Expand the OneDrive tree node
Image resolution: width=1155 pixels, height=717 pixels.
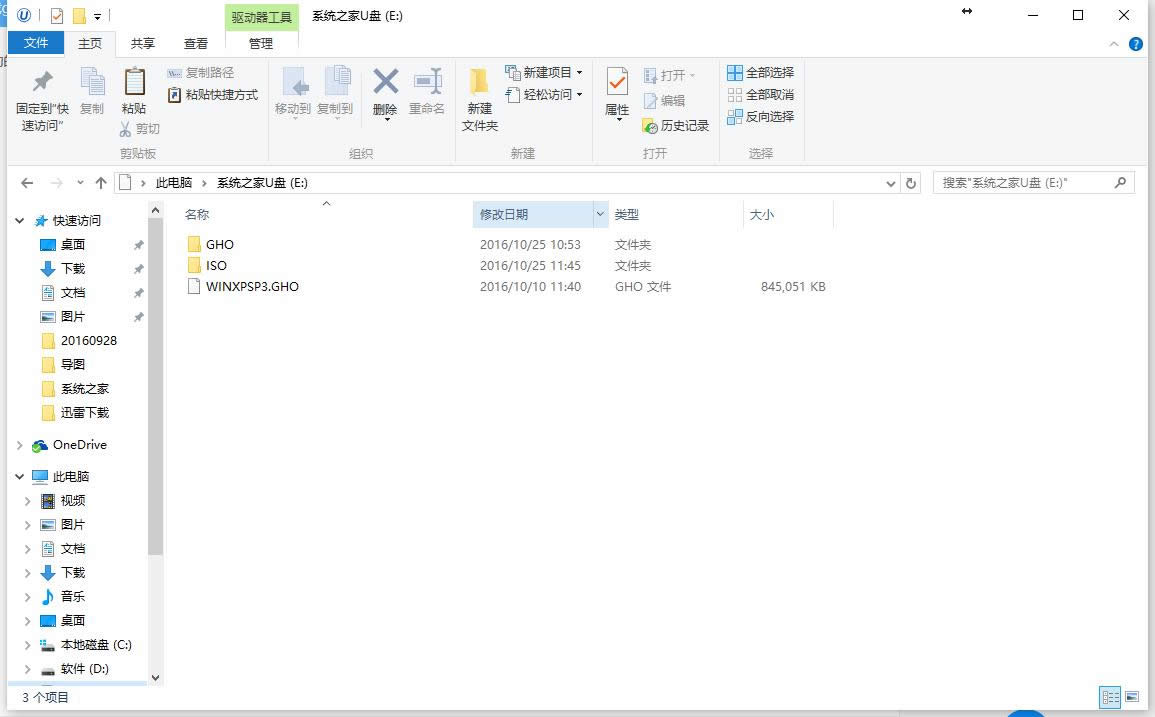click(x=18, y=445)
